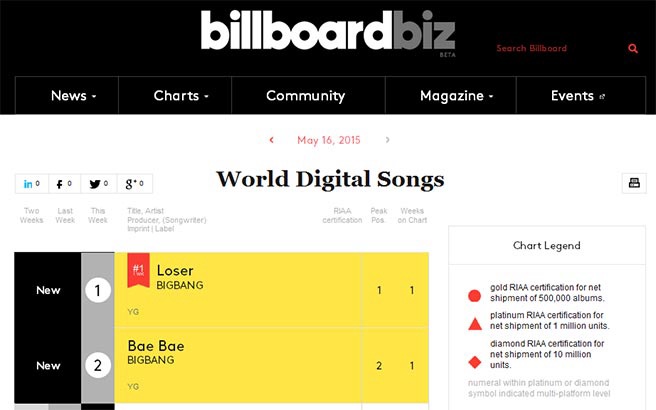Viewport: 656px width, 410px height.
Task: Open the Events menu link
Action: point(578,96)
